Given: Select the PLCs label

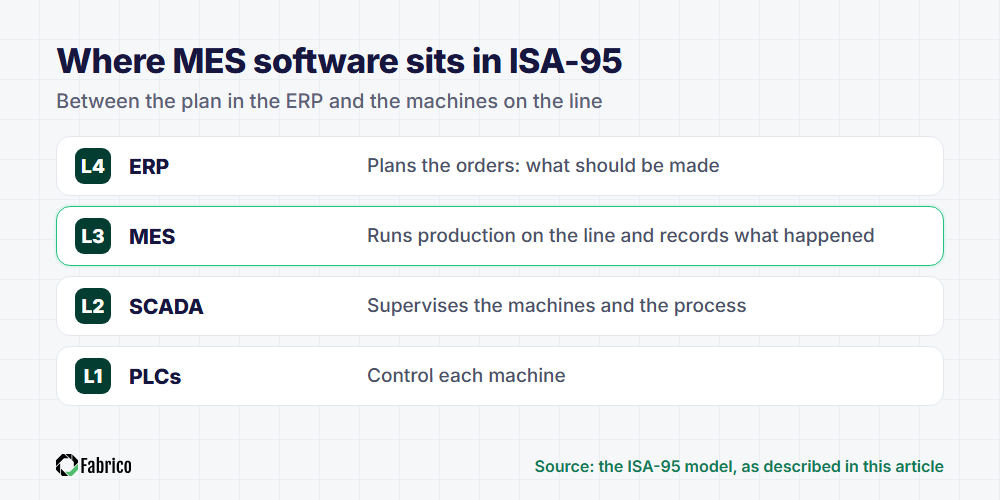Looking at the screenshot, I should click(x=155, y=377).
